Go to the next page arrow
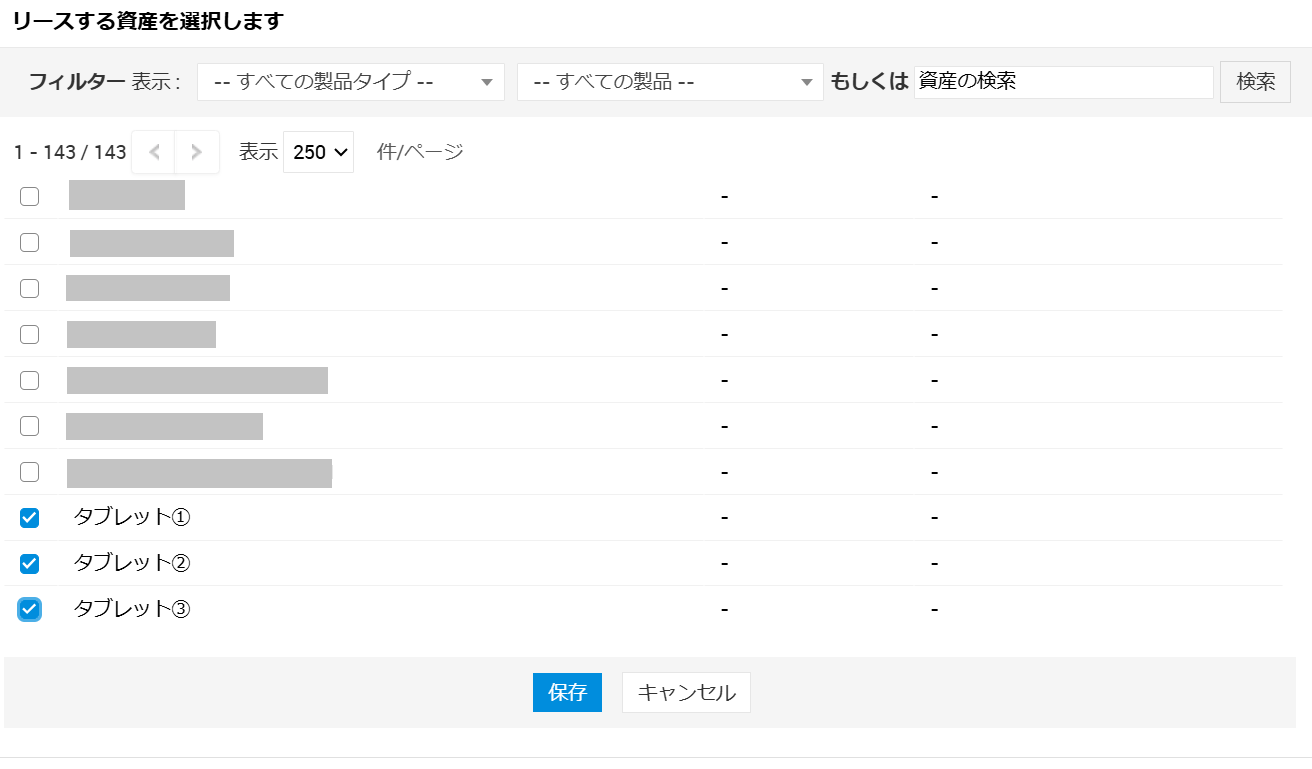This screenshot has width=1312, height=769. point(197,152)
